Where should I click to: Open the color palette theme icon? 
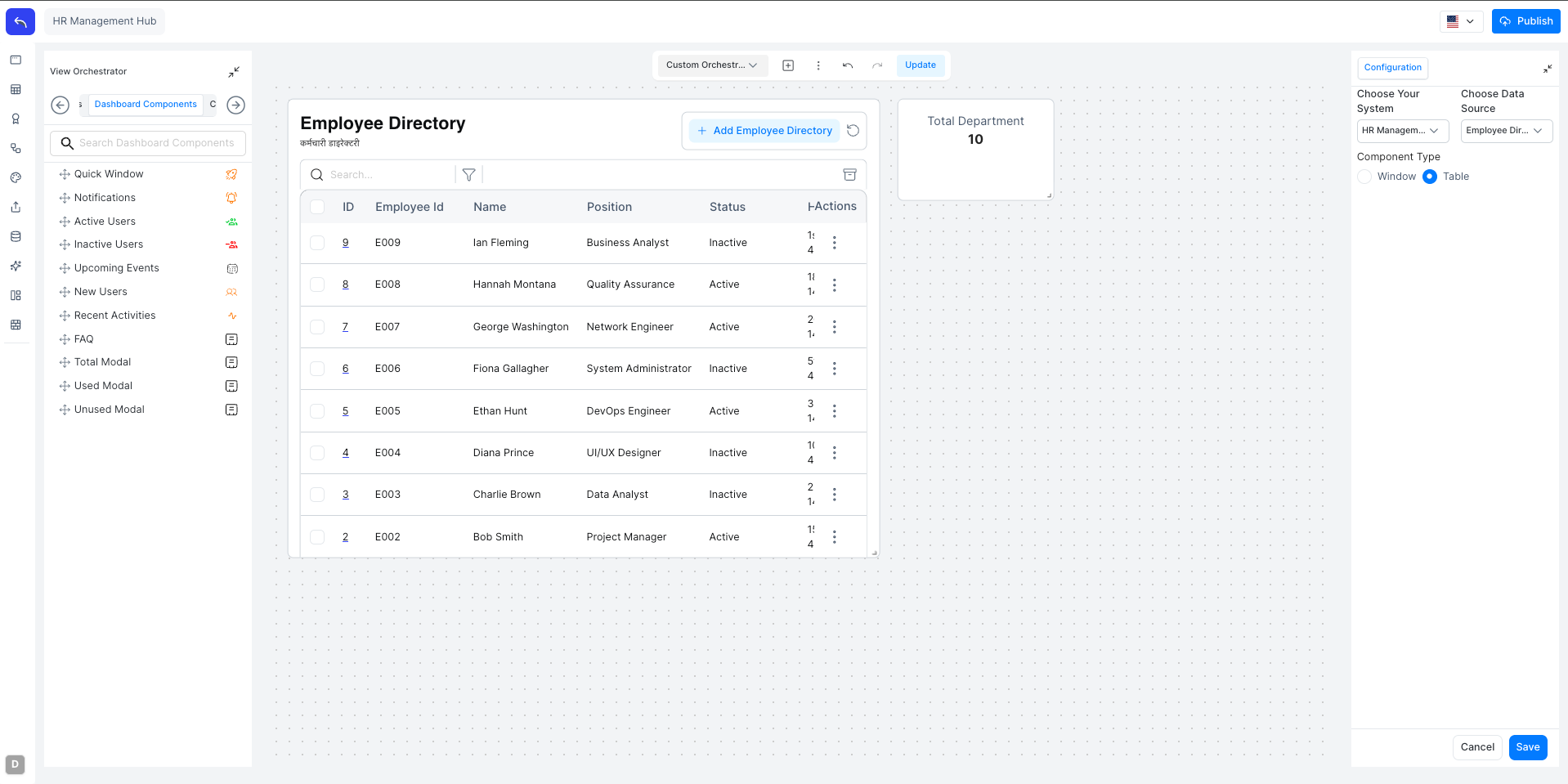16,177
